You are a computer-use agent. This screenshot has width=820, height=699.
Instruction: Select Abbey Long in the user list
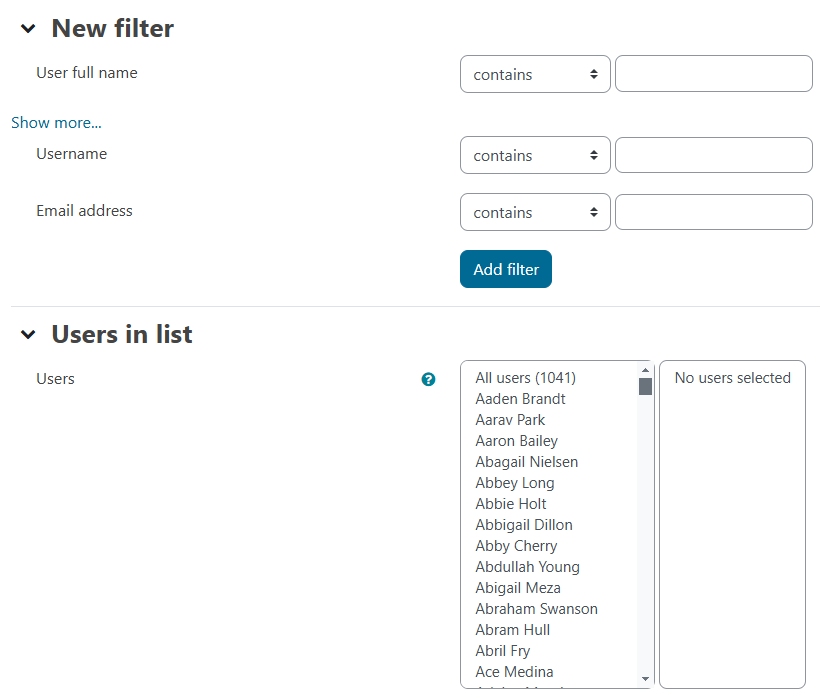coord(515,483)
